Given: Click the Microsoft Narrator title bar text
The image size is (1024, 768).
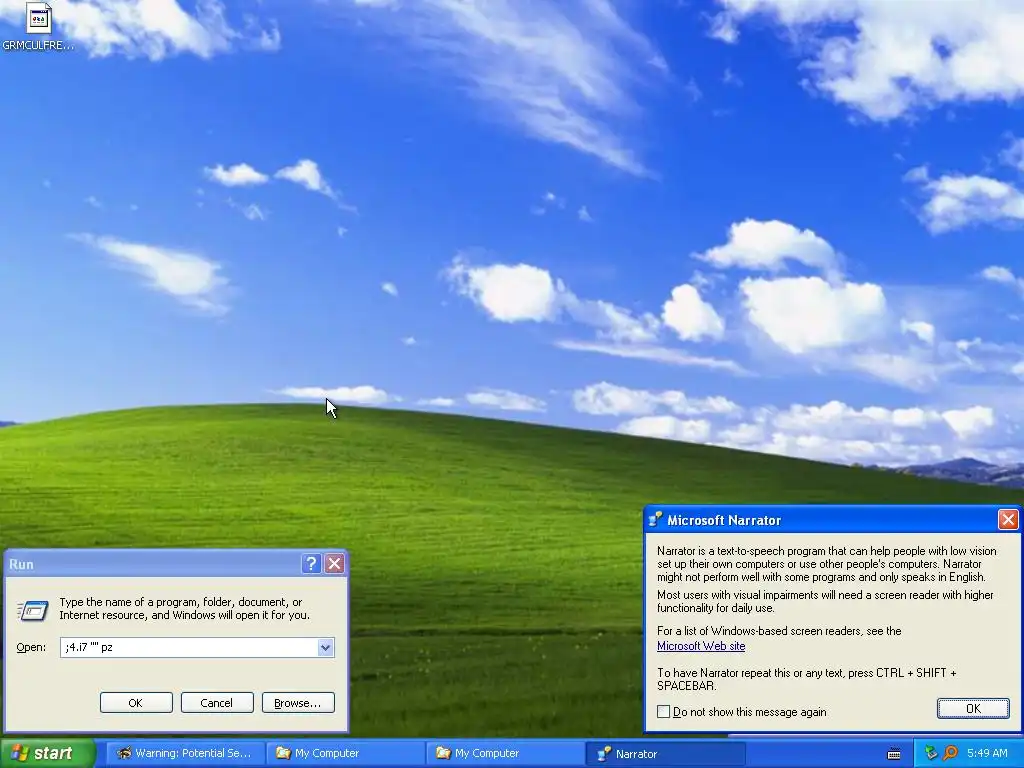Looking at the screenshot, I should [724, 520].
